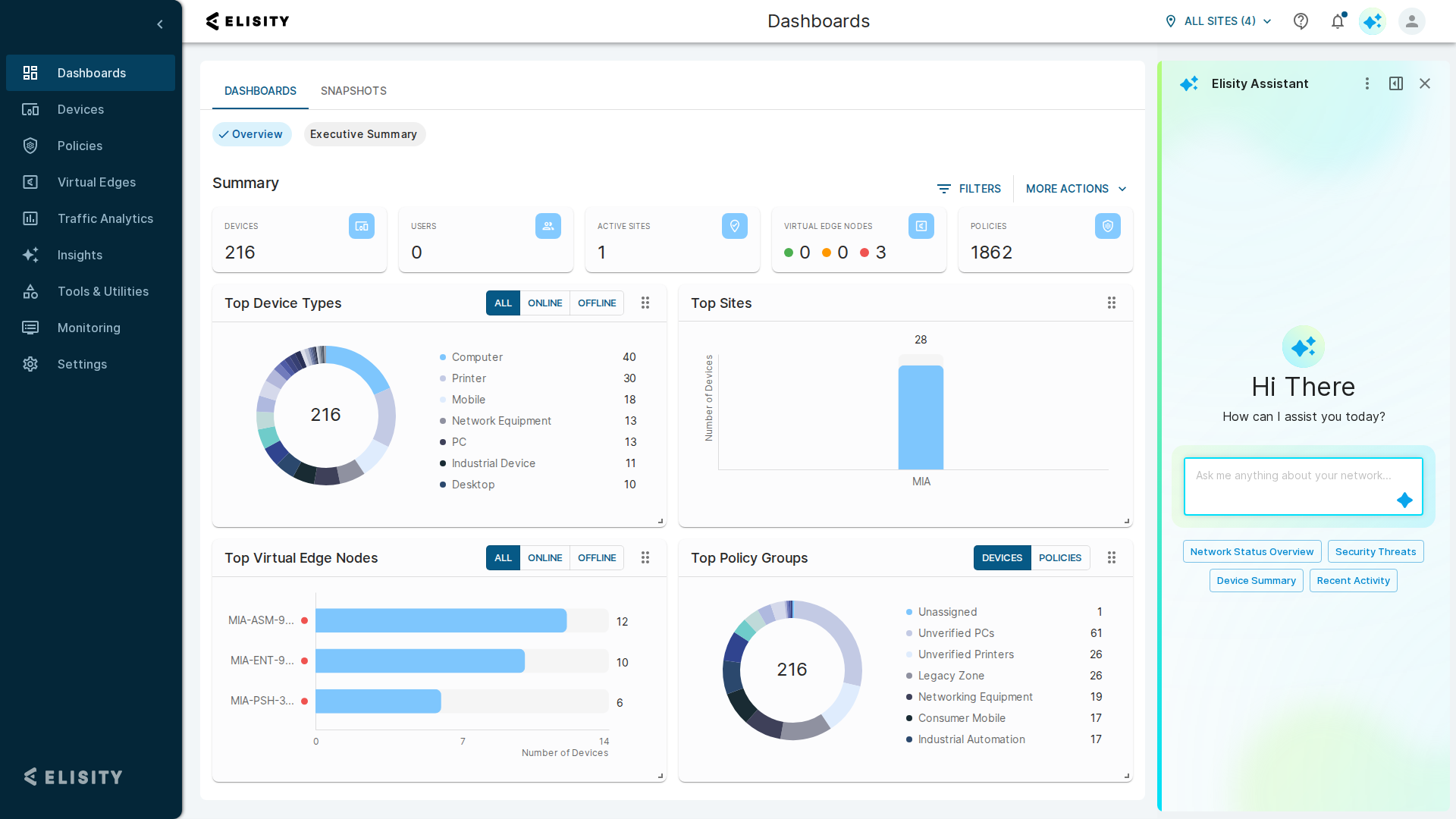Screen dimensions: 1456x819
Task: Dock the Assistant panel using layout icon
Action: tap(1396, 83)
